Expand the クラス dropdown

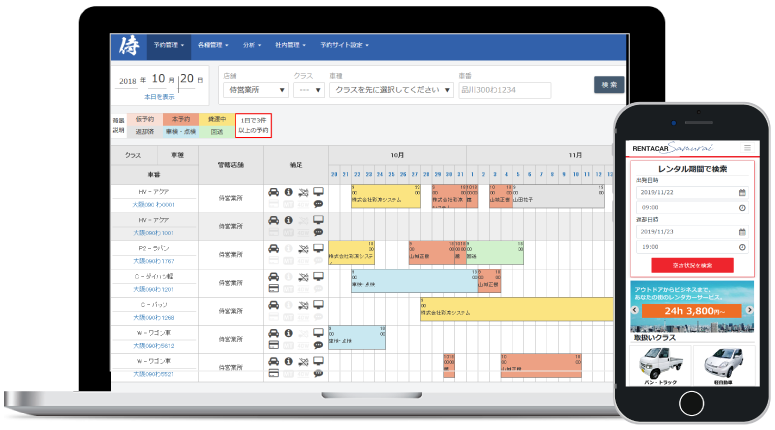tap(307, 90)
